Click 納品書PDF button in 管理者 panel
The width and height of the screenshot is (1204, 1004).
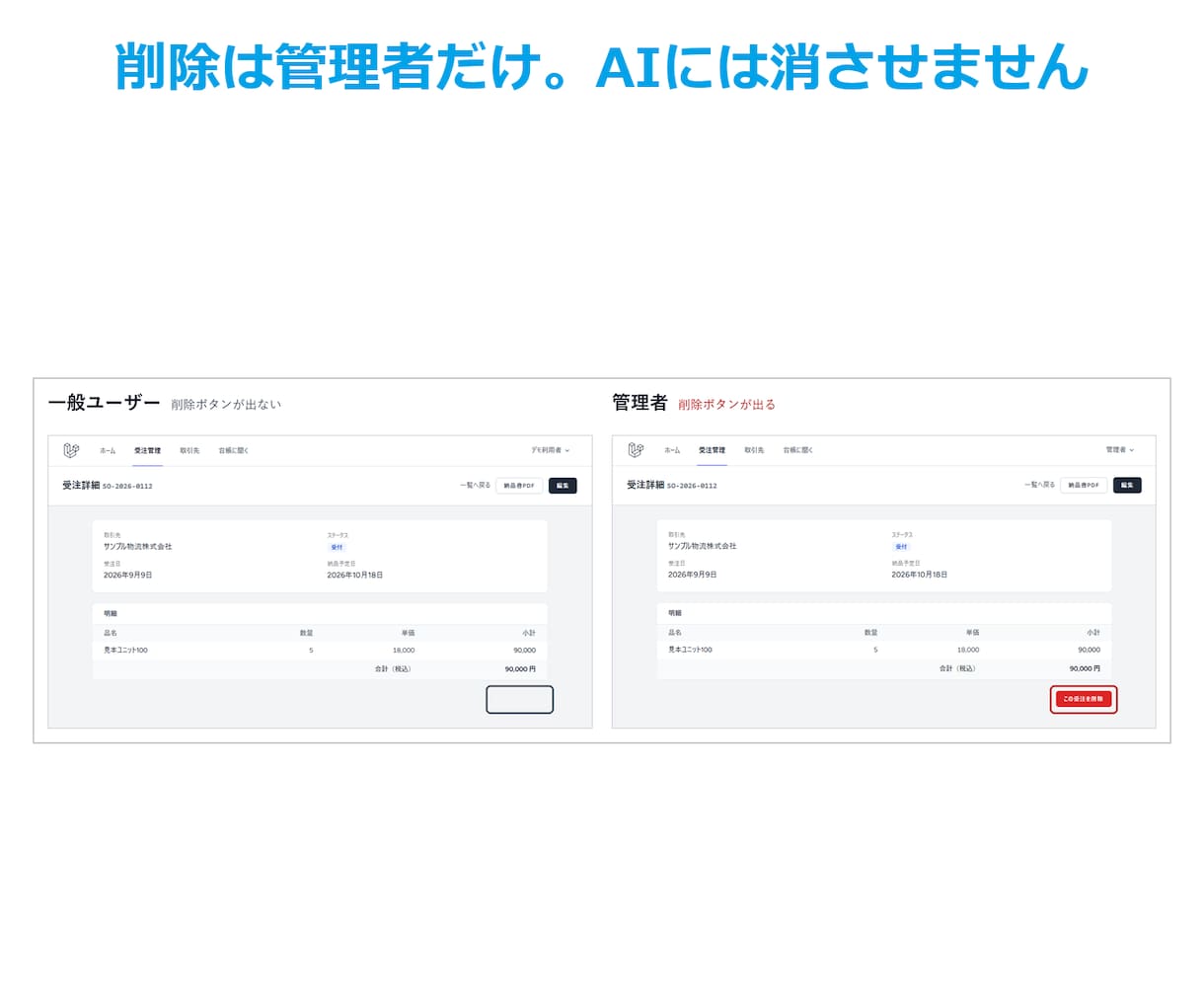click(1084, 485)
